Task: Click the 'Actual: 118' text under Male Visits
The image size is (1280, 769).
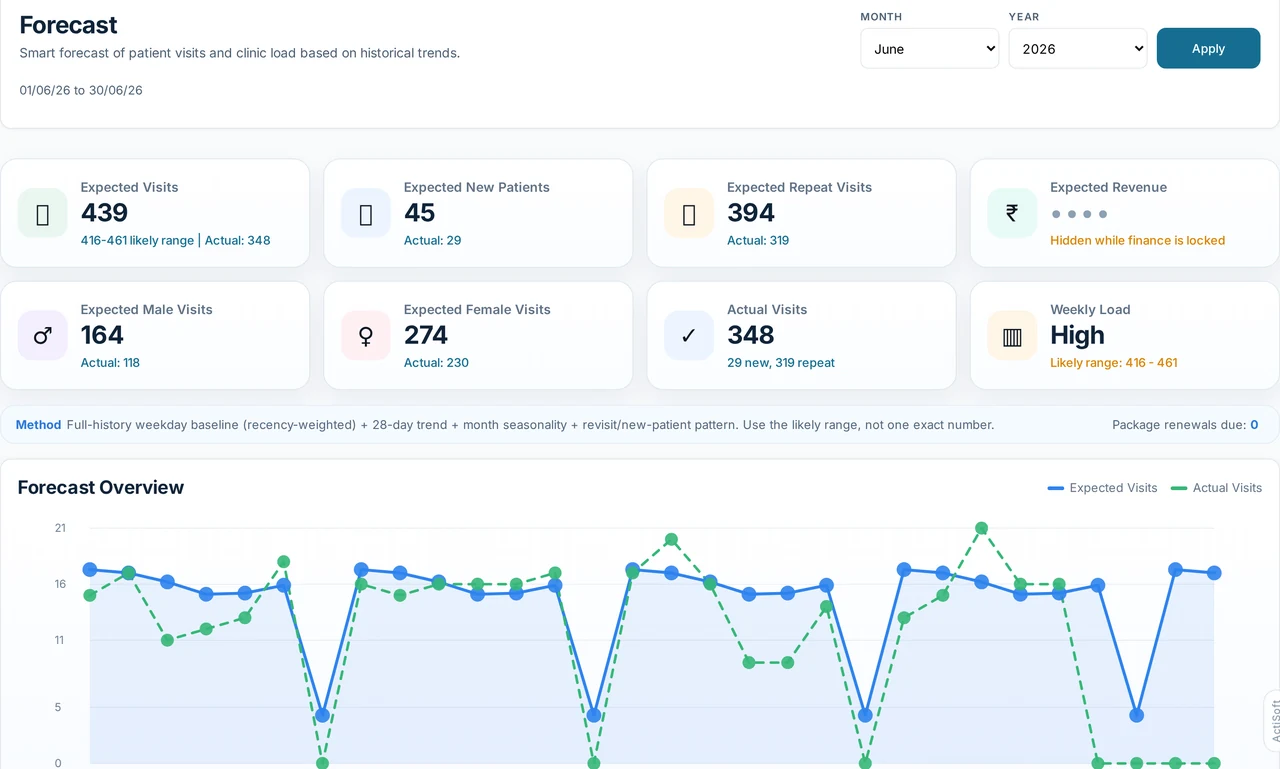Action: coord(110,363)
